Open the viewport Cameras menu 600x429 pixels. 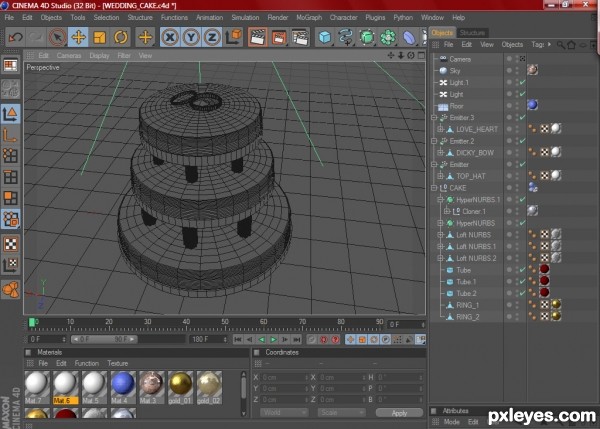pos(69,55)
